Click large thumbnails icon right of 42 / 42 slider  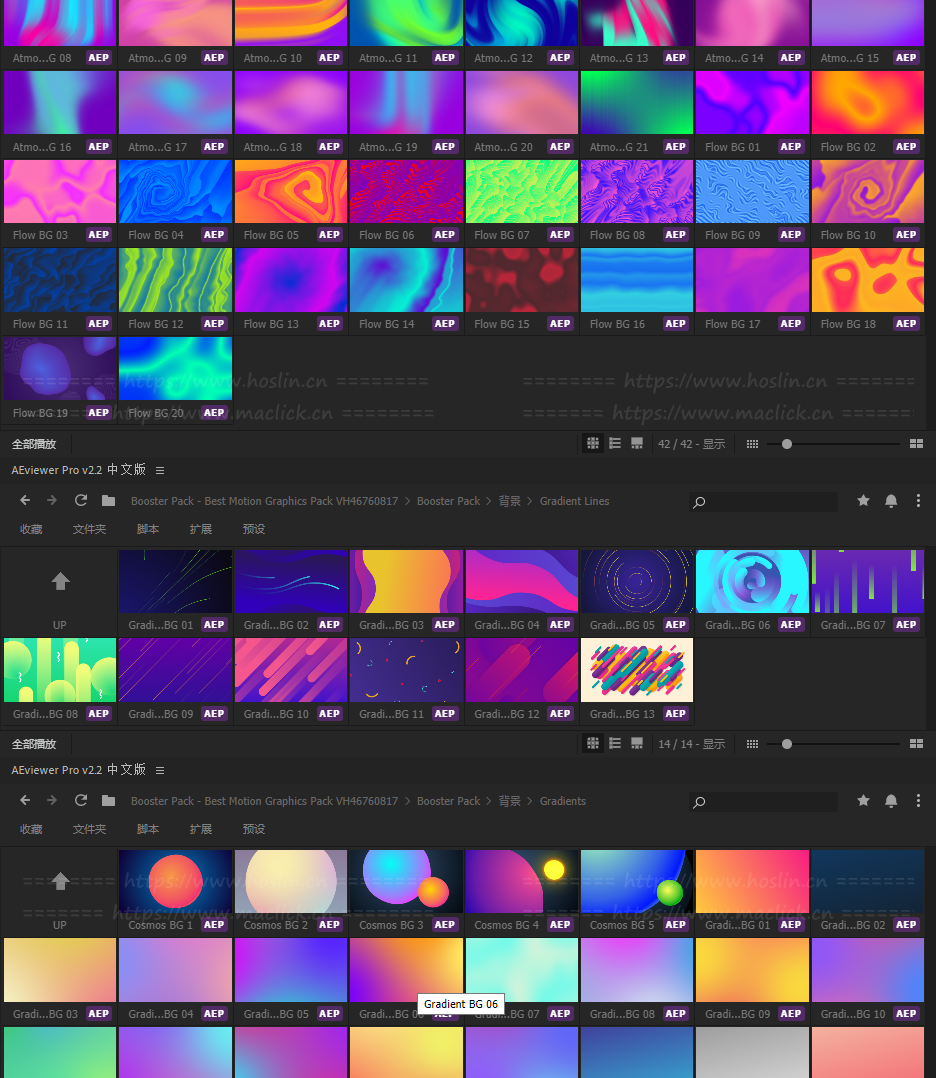916,444
